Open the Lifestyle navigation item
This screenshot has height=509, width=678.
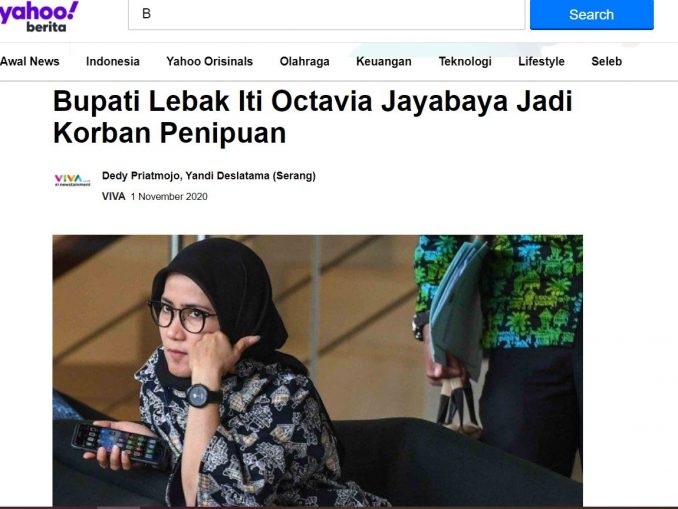[x=541, y=61]
